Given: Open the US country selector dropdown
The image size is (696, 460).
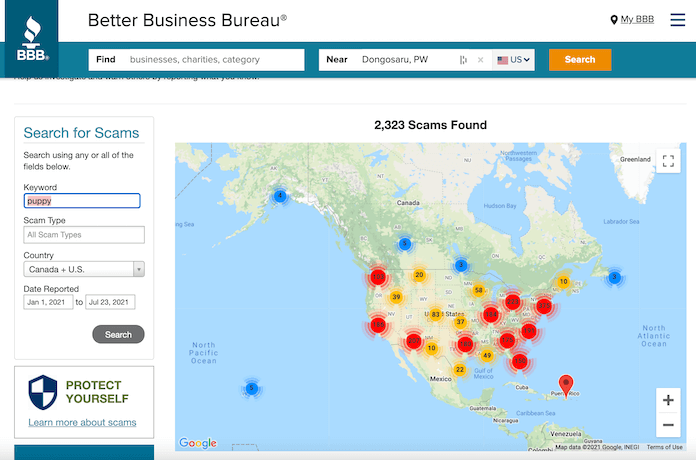Looking at the screenshot, I should tap(515, 60).
